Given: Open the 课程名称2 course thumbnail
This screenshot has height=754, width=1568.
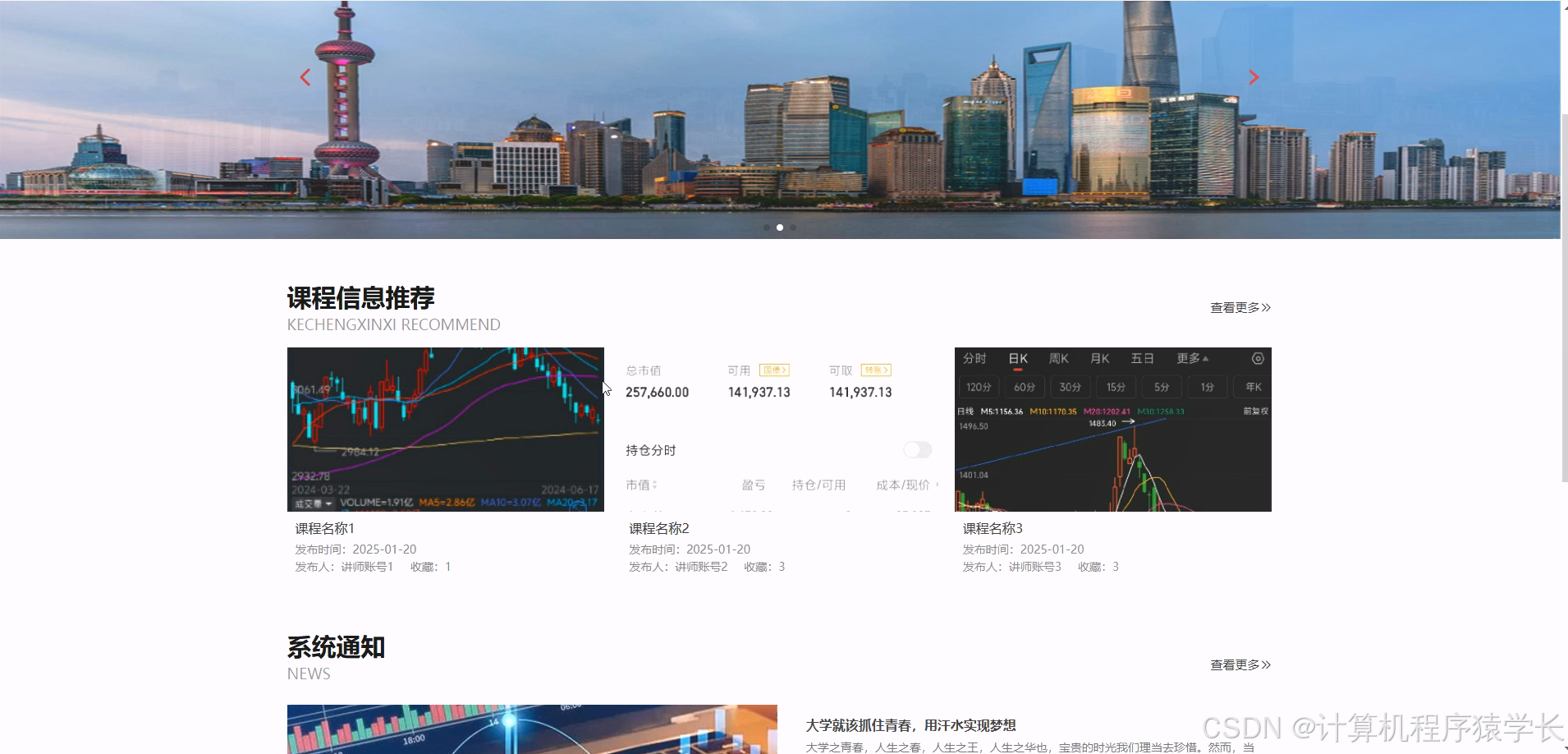Looking at the screenshot, I should coord(779,430).
